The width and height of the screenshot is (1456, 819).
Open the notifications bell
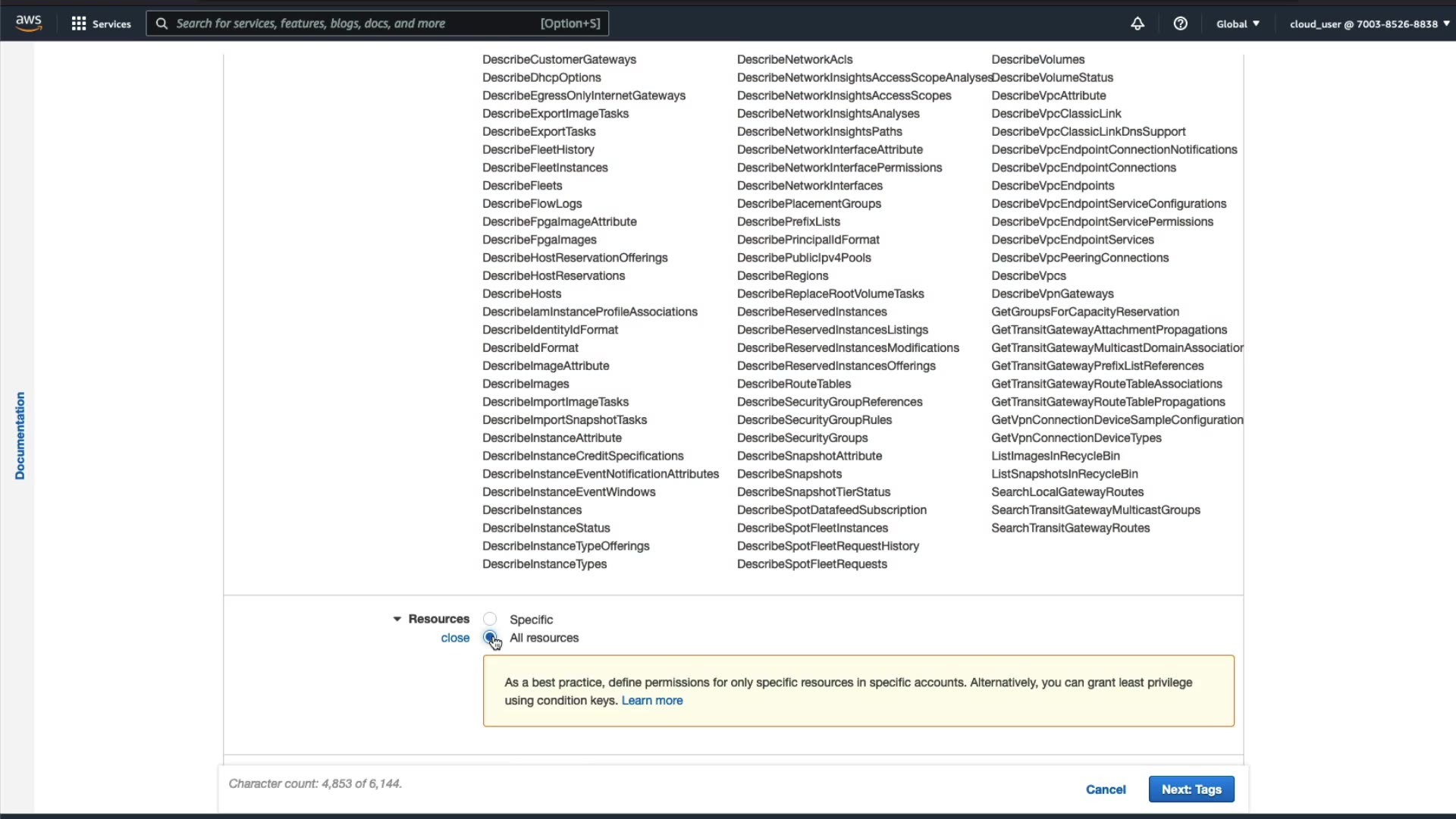point(1137,24)
